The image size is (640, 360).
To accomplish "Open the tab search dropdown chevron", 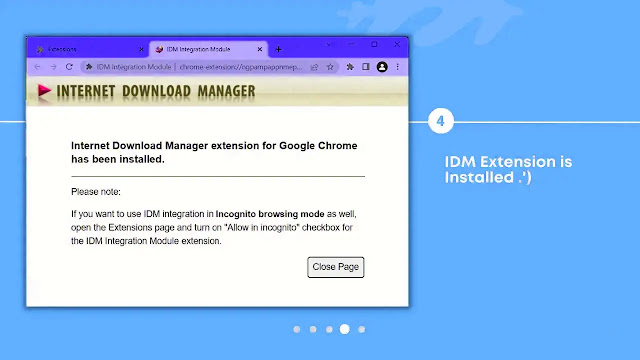I will (329, 44).
